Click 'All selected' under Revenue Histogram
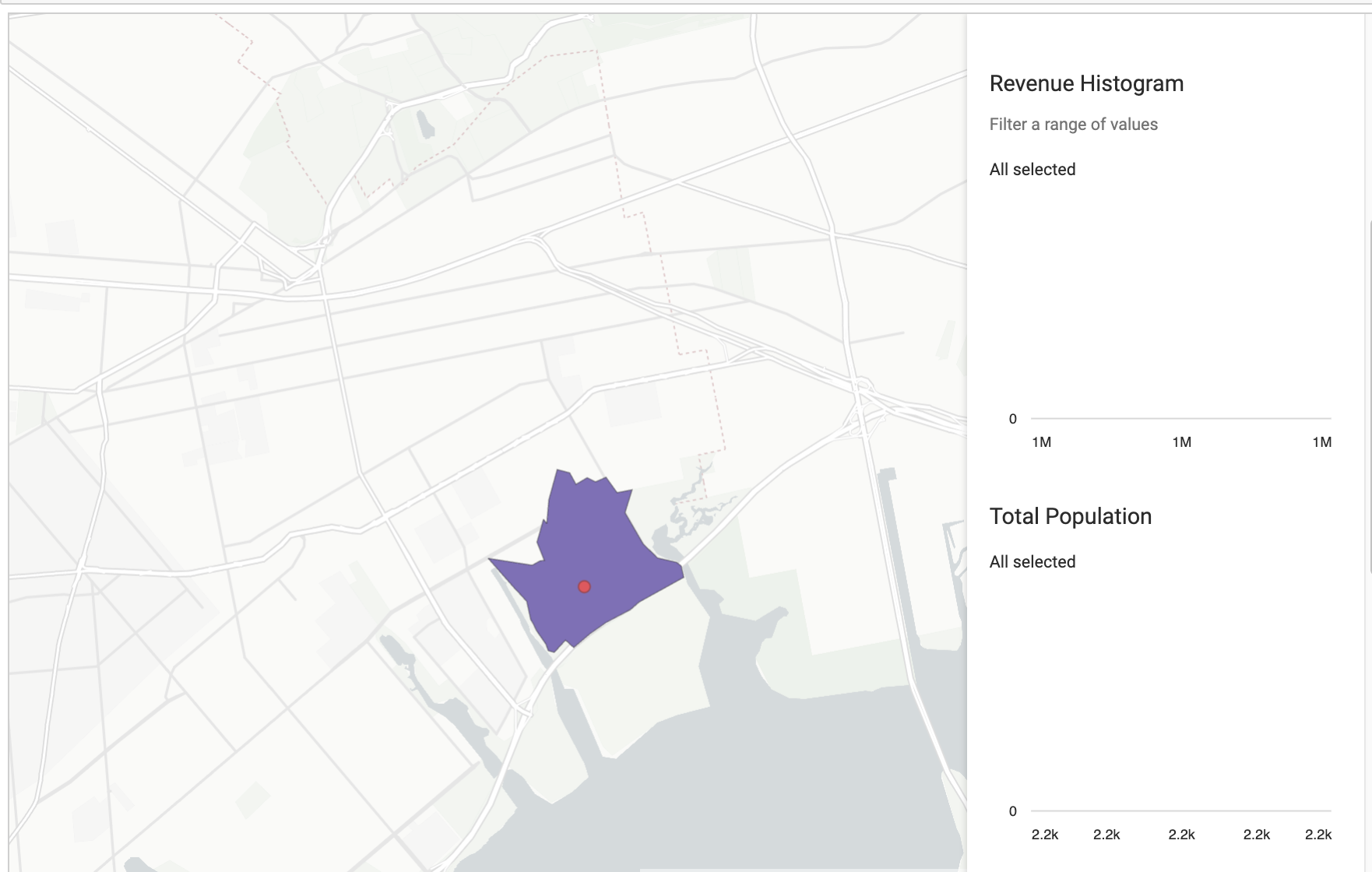The height and width of the screenshot is (872, 1372). pyautogui.click(x=1032, y=169)
